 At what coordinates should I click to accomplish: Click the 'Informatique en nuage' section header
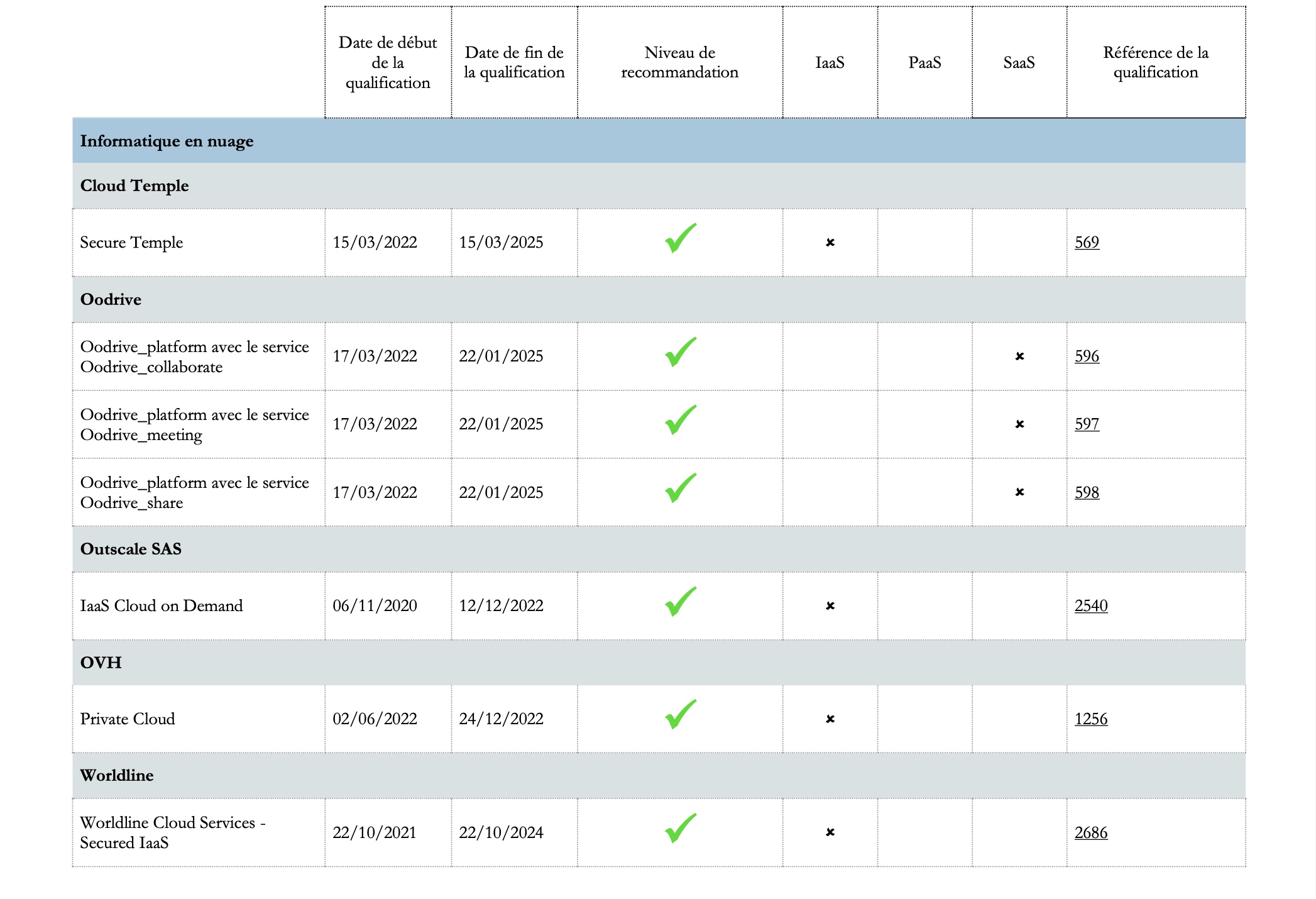coord(659,141)
